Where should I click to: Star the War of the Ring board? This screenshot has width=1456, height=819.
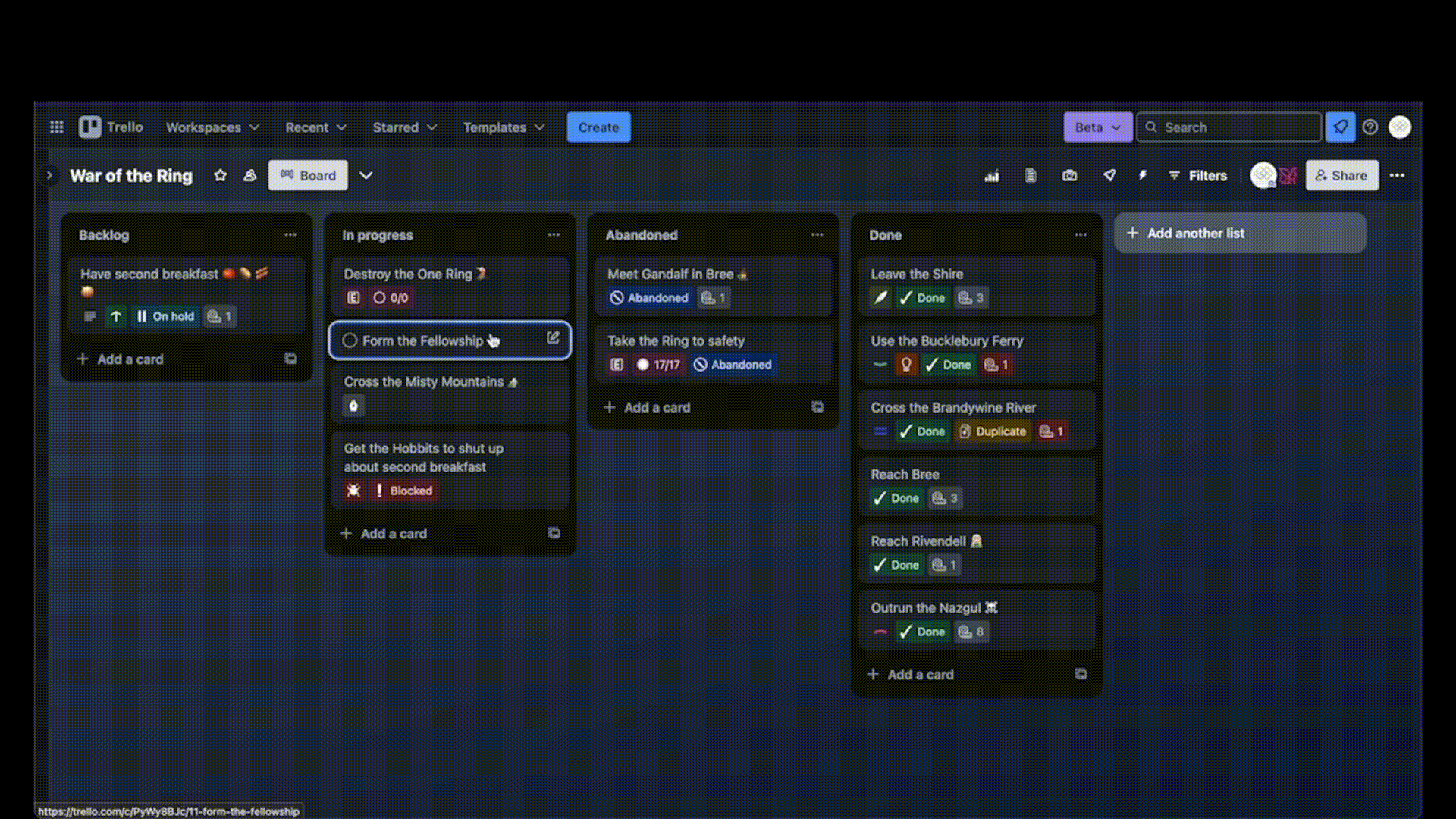[x=220, y=175]
